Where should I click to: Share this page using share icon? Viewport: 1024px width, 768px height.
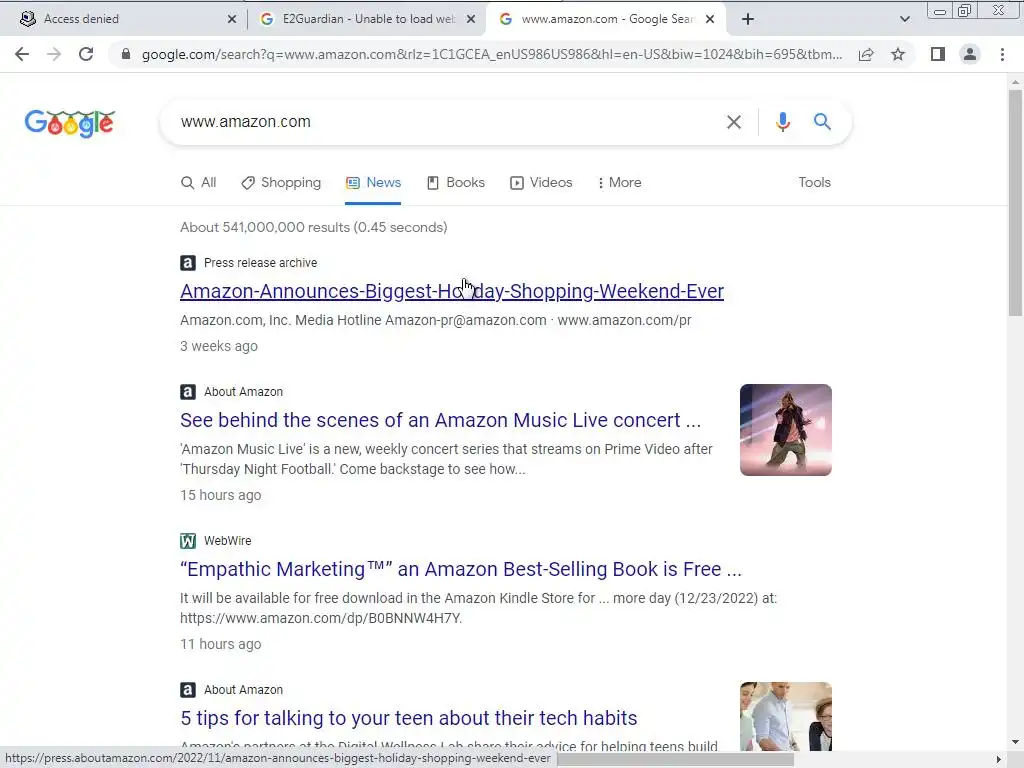[866, 54]
